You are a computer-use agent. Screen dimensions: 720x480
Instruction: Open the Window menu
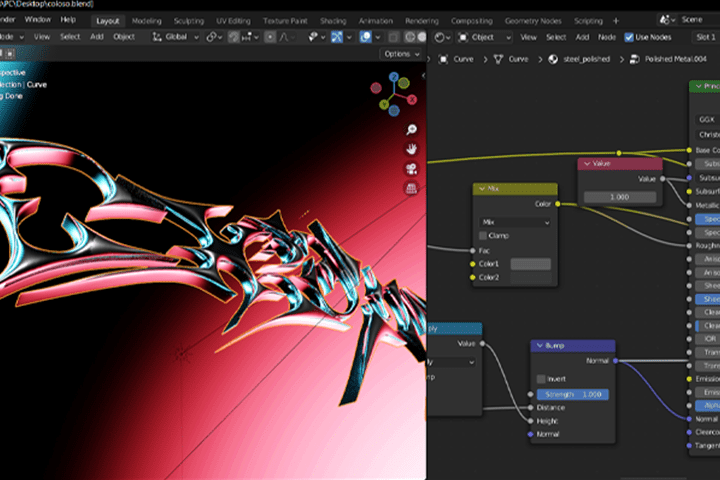pos(38,19)
